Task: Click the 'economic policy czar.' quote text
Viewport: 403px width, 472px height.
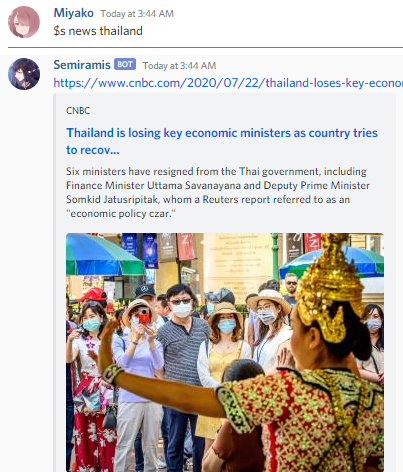Action: [x=121, y=213]
